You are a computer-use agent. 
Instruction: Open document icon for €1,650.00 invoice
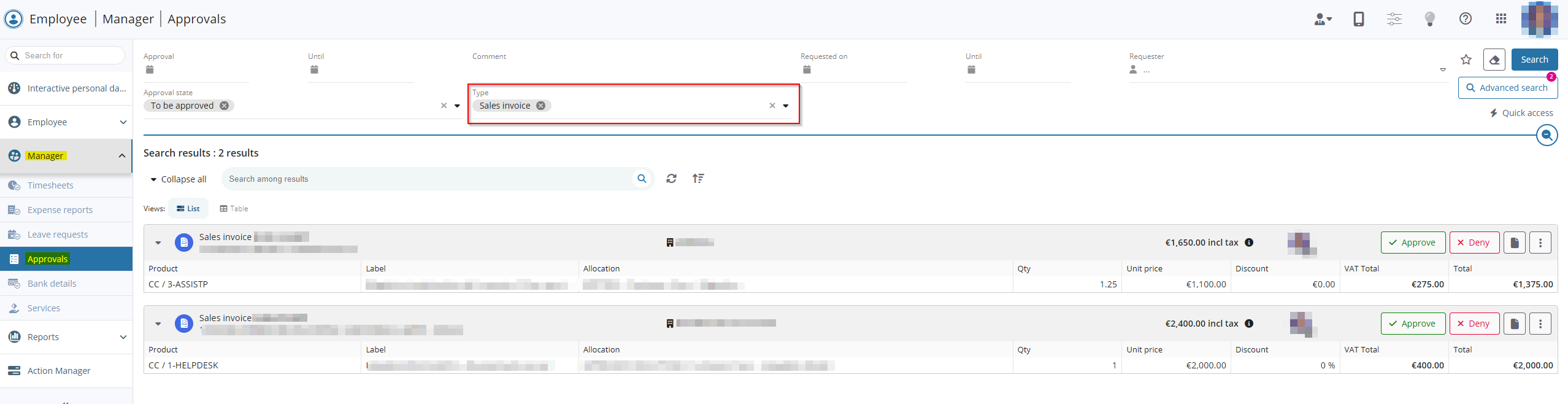pos(1514,243)
